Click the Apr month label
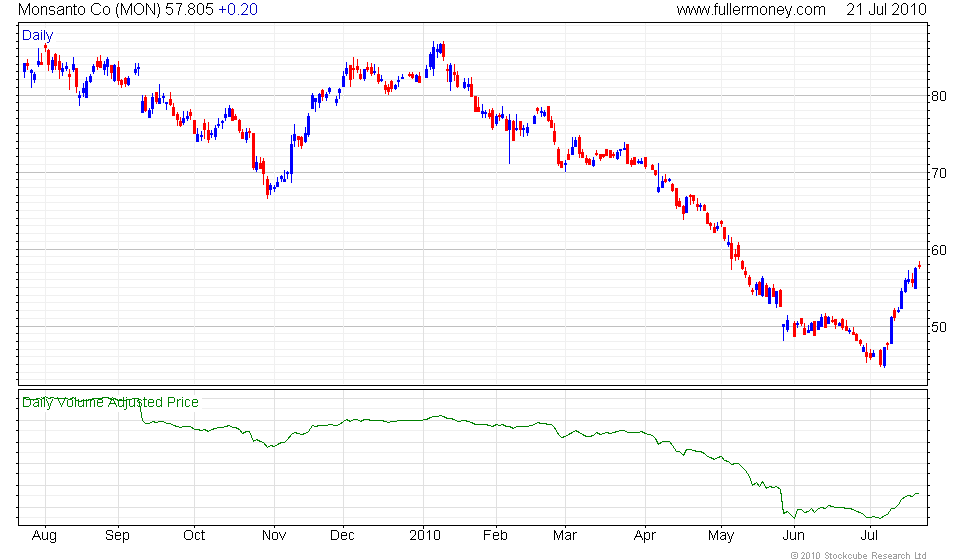Screen dimensions: 980x560 point(645,536)
